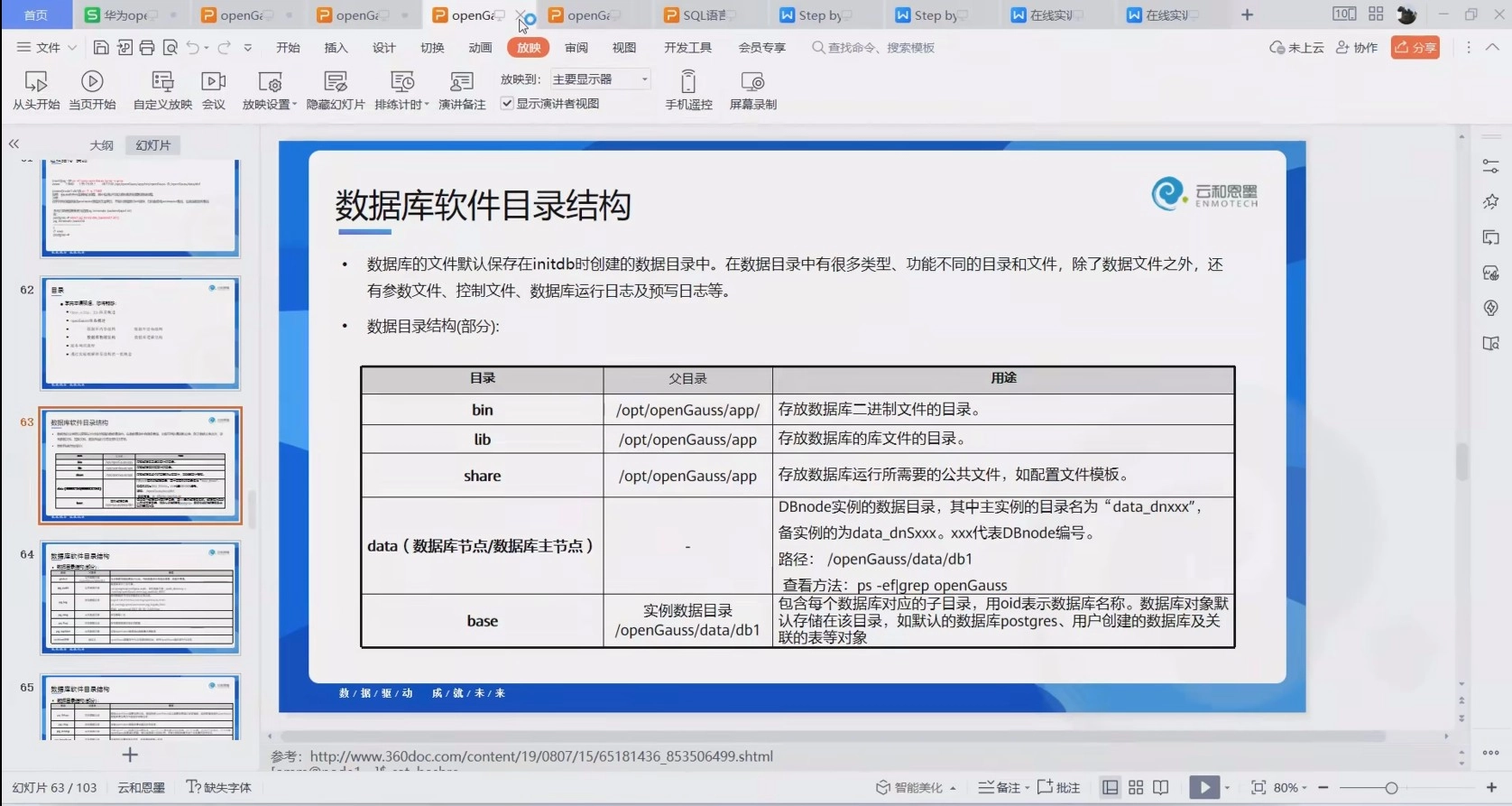The width and height of the screenshot is (1512, 806).
Task: Switch to 大纲 outline tab
Action: [x=101, y=145]
